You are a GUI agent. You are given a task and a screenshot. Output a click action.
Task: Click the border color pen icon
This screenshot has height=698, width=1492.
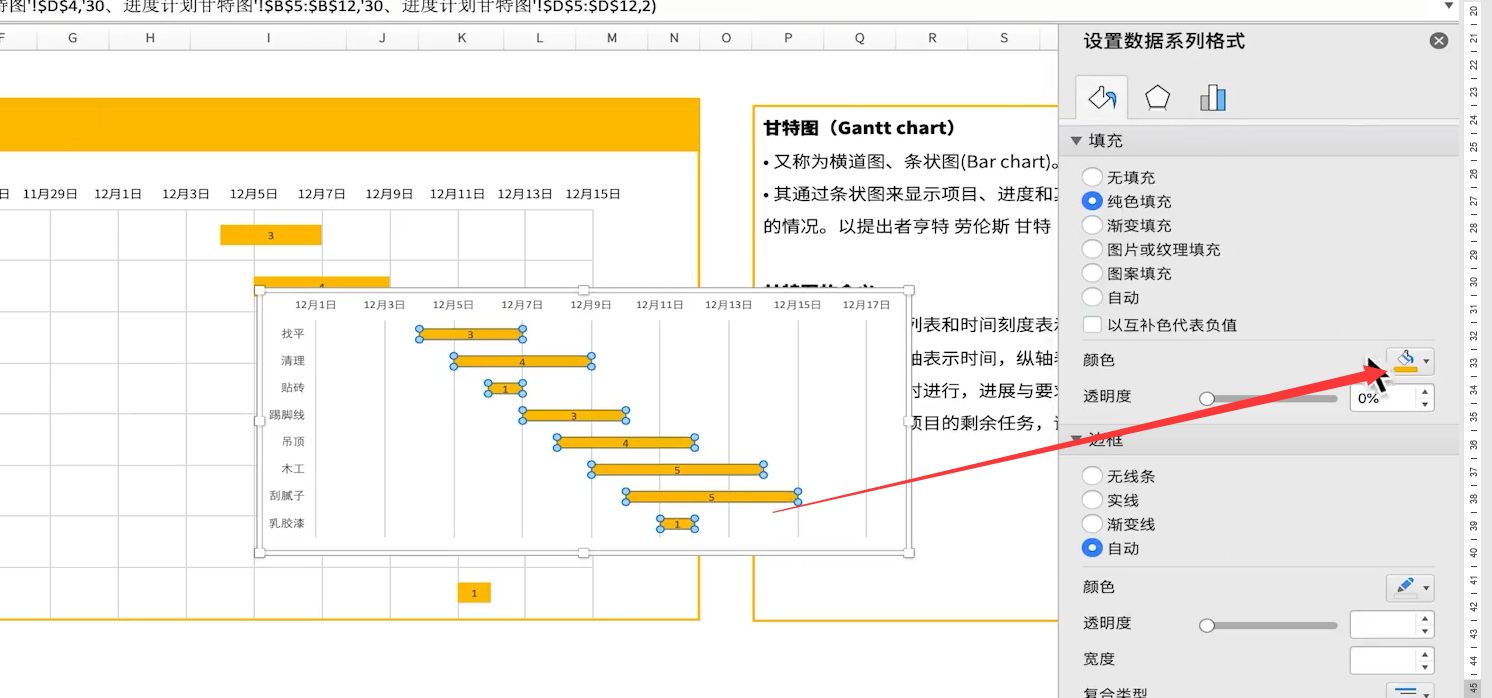1405,587
